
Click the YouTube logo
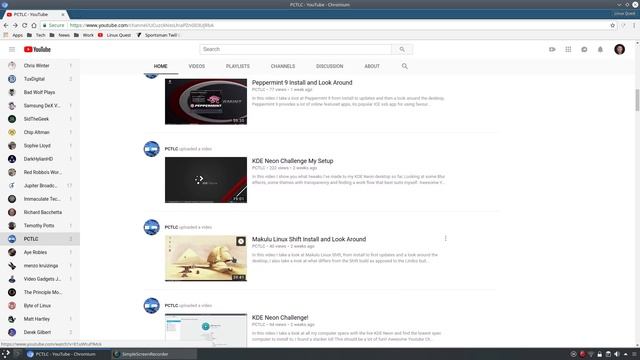pyautogui.click(x=37, y=49)
